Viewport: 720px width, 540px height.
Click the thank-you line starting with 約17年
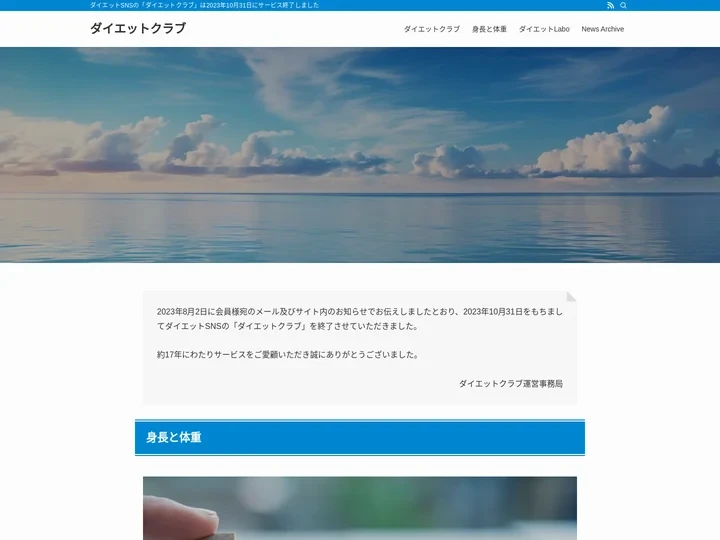(288, 354)
